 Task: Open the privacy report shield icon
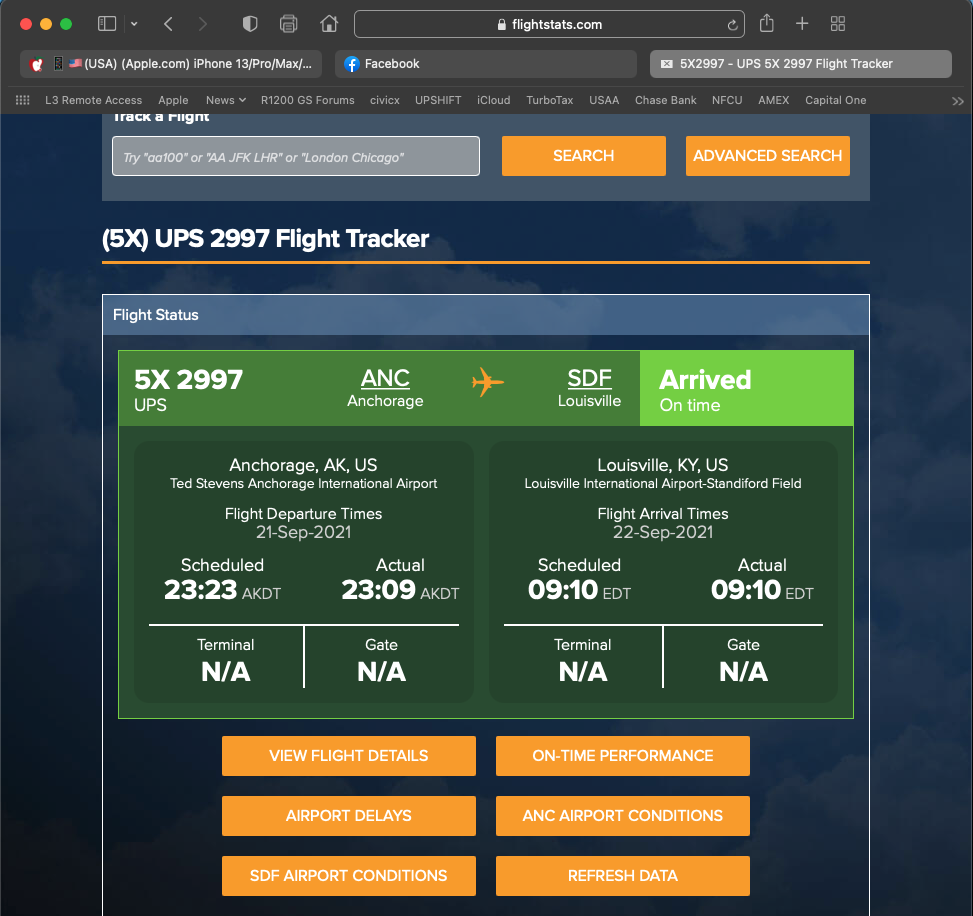tap(250, 24)
